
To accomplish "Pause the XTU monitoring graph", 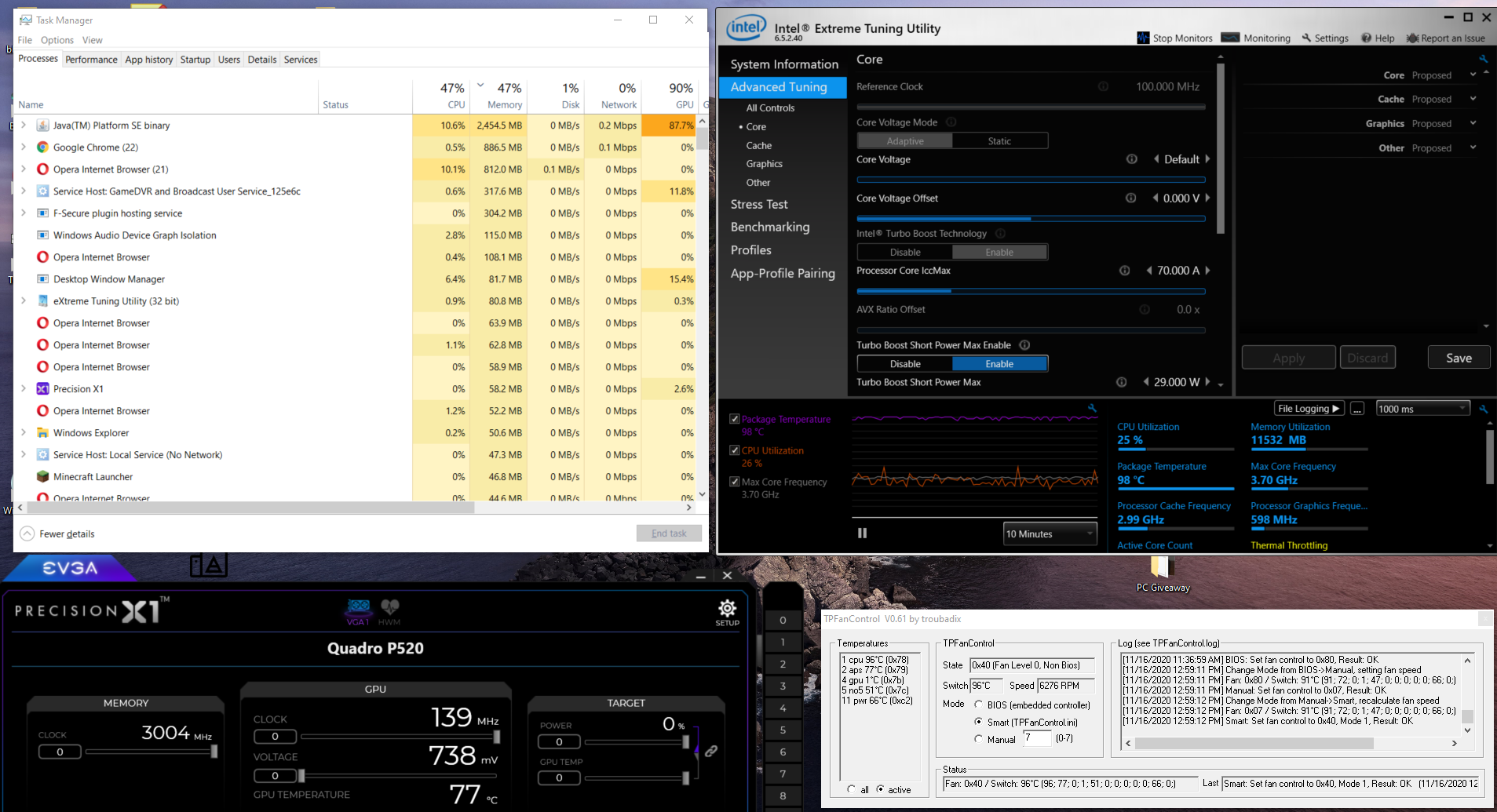I will (x=862, y=533).
